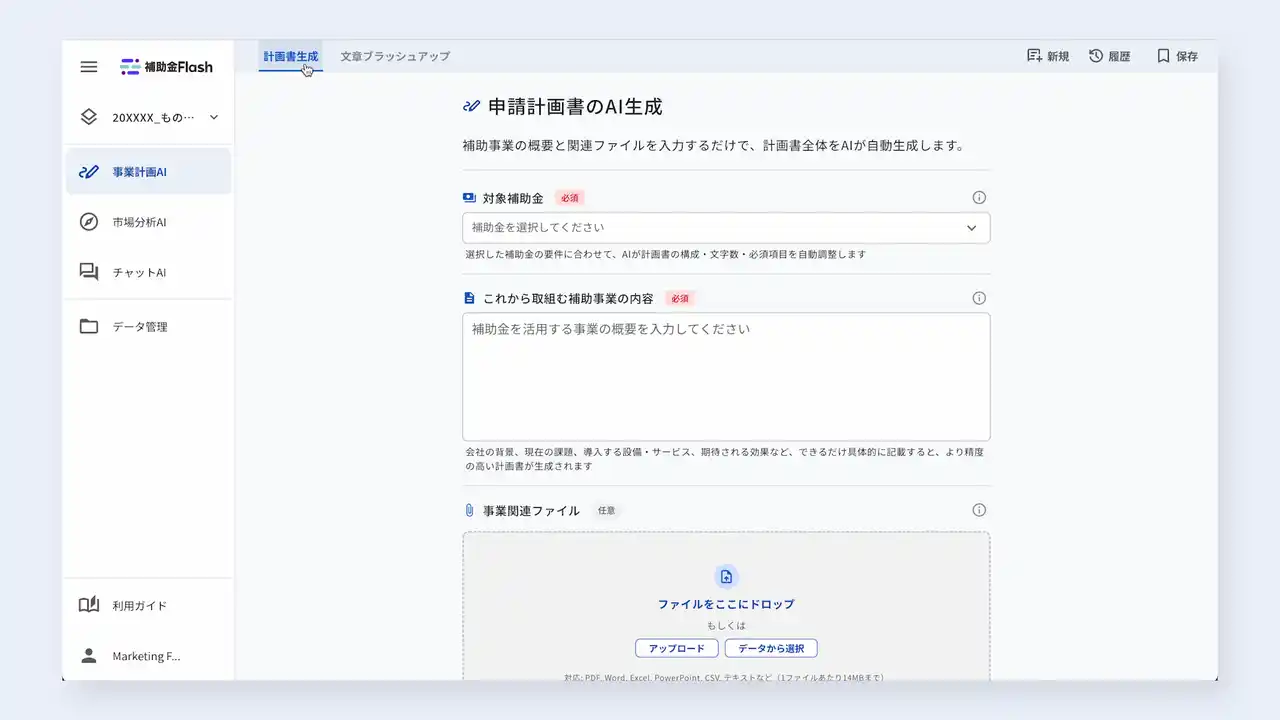This screenshot has height=720, width=1280.
Task: Open the 履歴 history panel
Action: pyautogui.click(x=1110, y=56)
